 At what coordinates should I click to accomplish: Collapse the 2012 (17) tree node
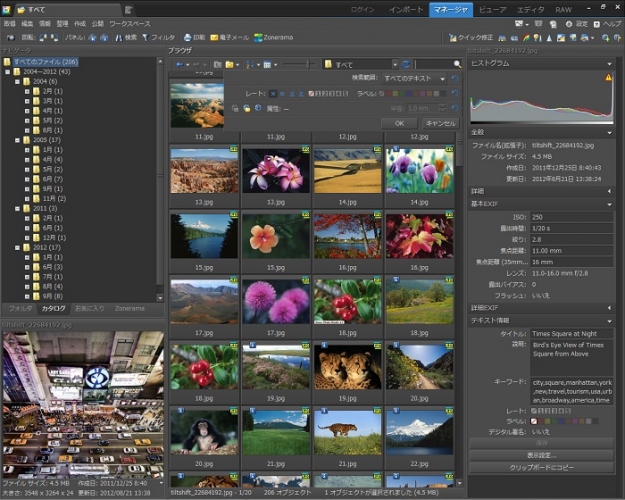tap(18, 248)
